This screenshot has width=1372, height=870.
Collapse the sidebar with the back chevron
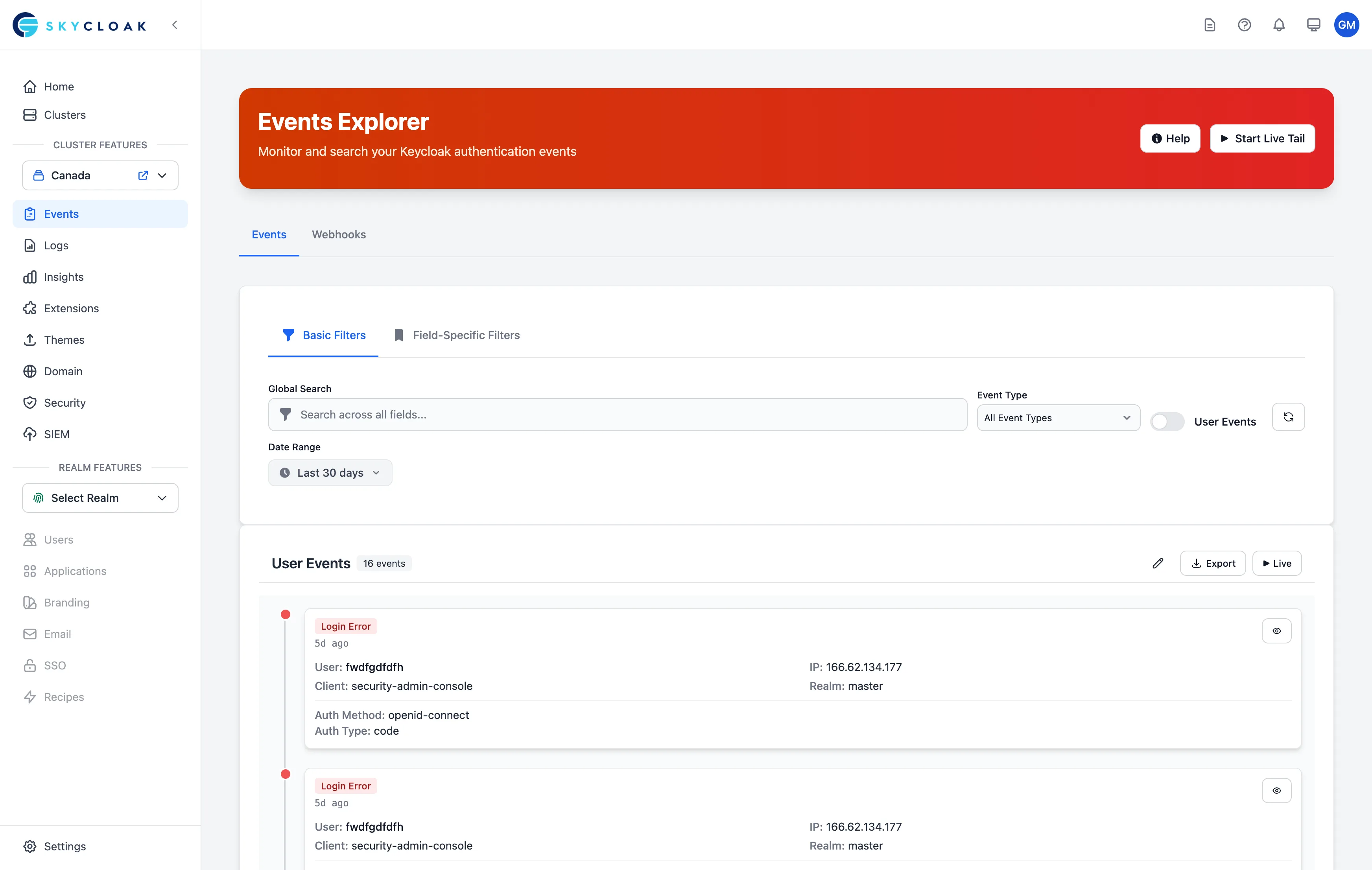click(175, 24)
